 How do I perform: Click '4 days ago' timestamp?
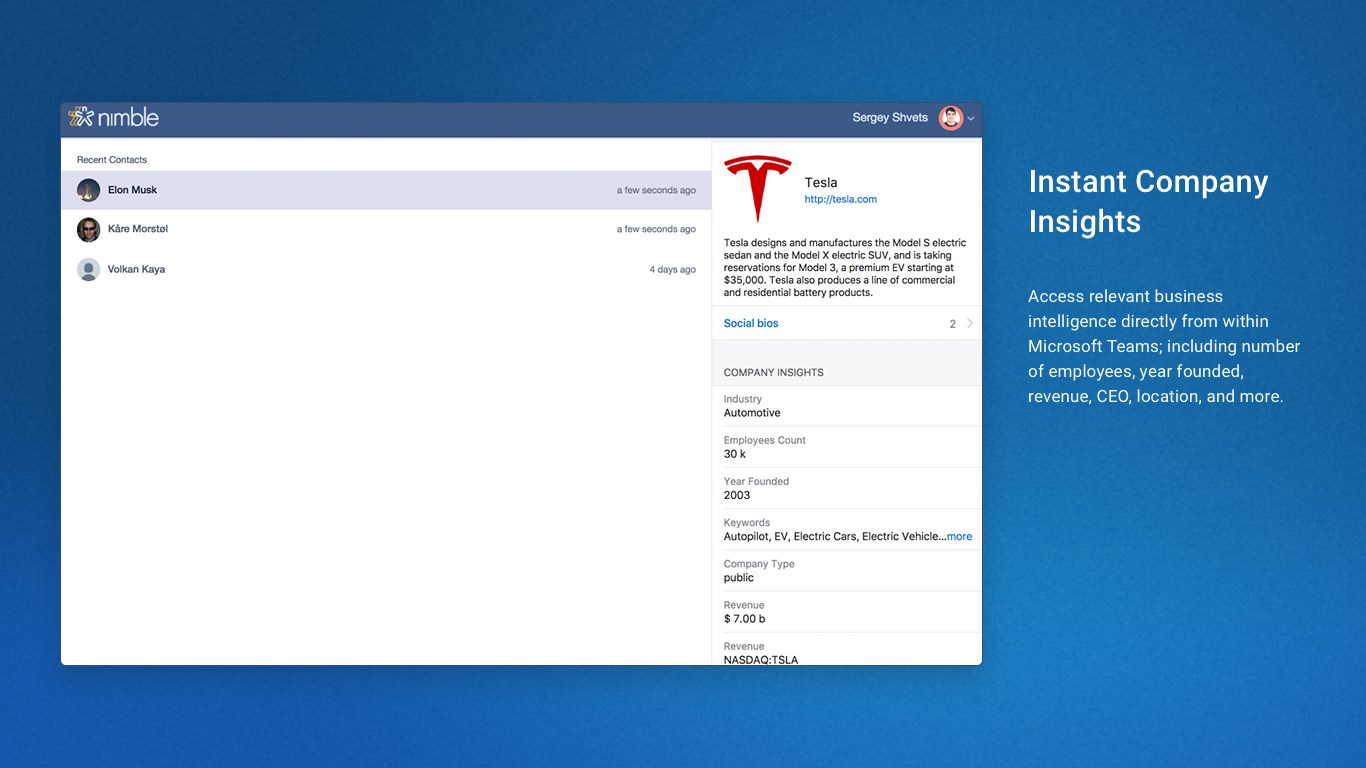673,270
